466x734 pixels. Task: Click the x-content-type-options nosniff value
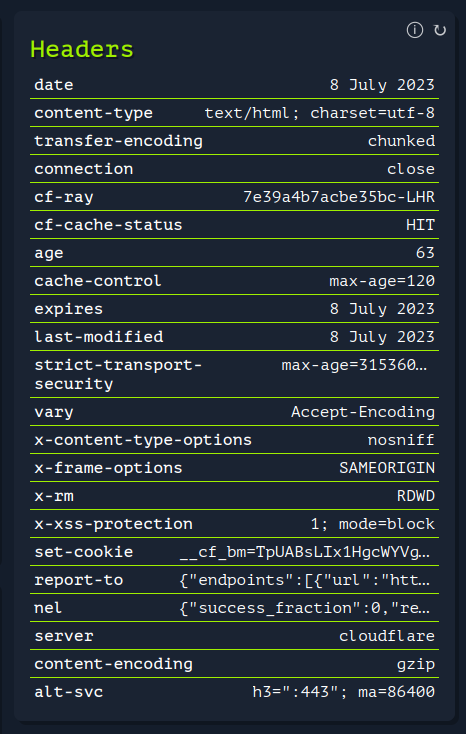401,440
